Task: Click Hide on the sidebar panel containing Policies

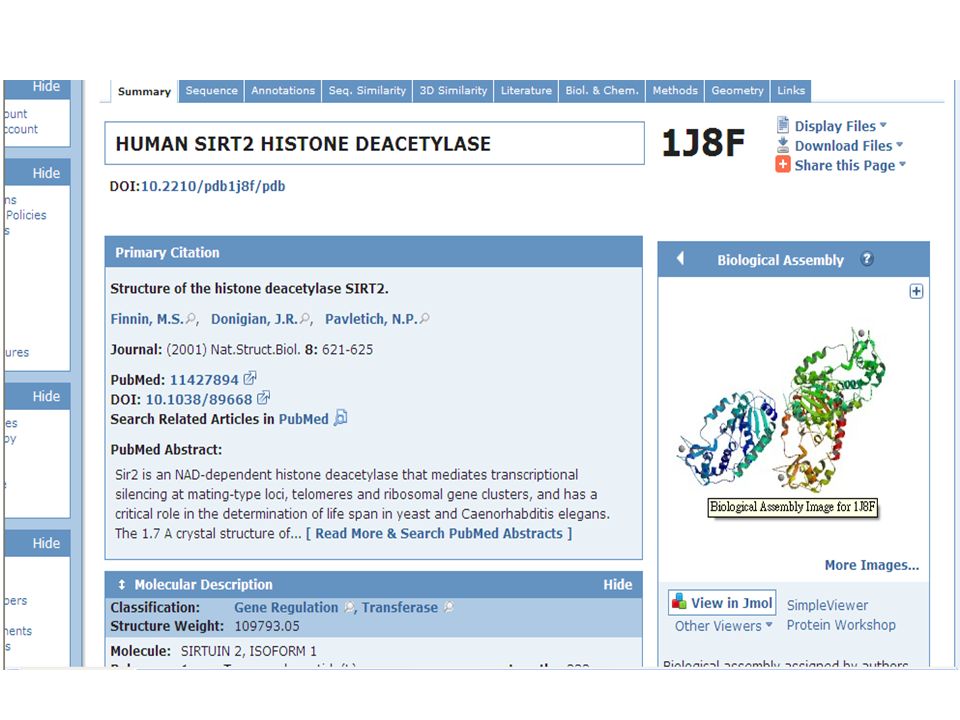Action: coord(47,173)
